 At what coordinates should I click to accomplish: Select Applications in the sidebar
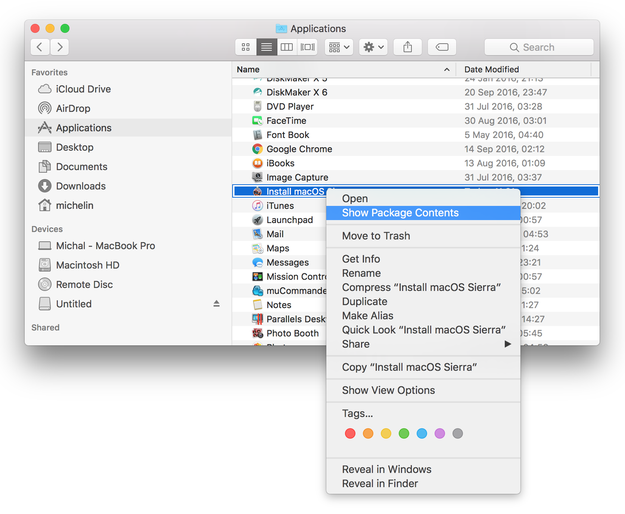(128, 128)
